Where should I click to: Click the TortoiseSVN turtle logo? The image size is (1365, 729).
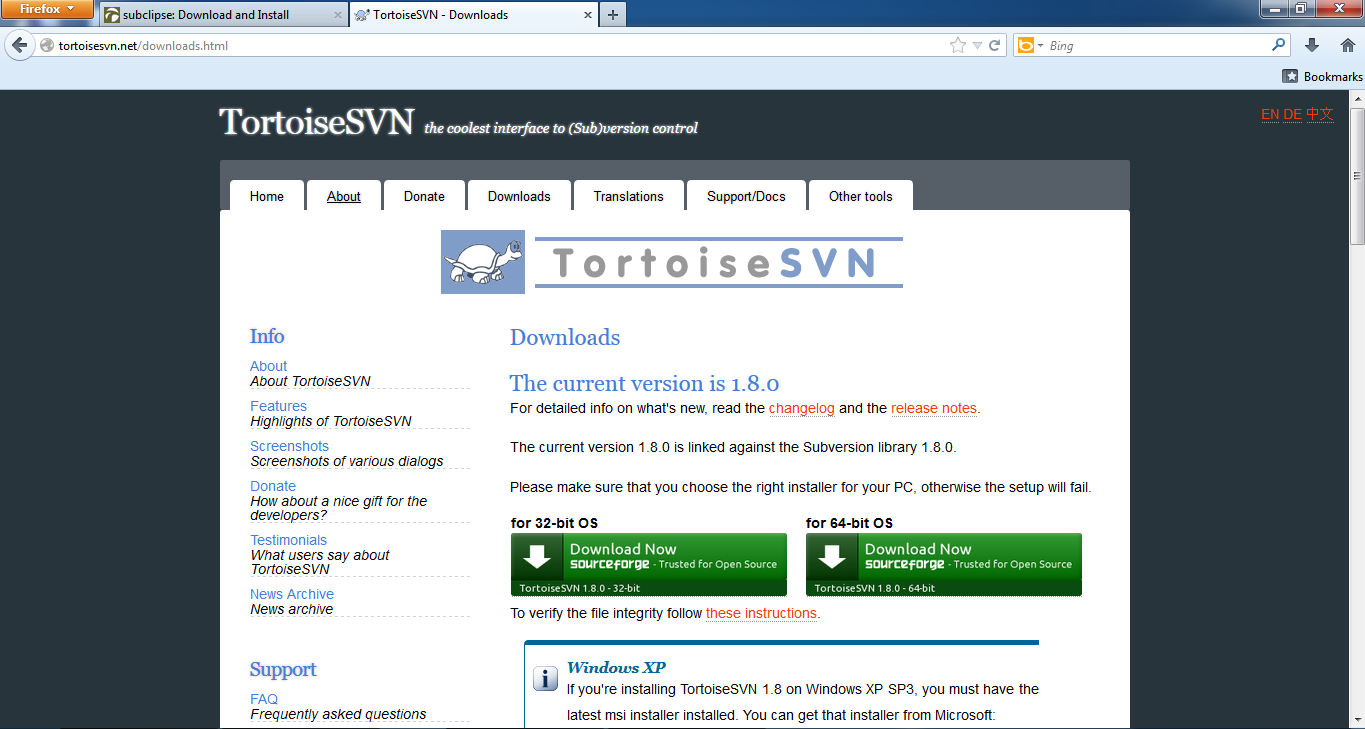tap(482, 262)
